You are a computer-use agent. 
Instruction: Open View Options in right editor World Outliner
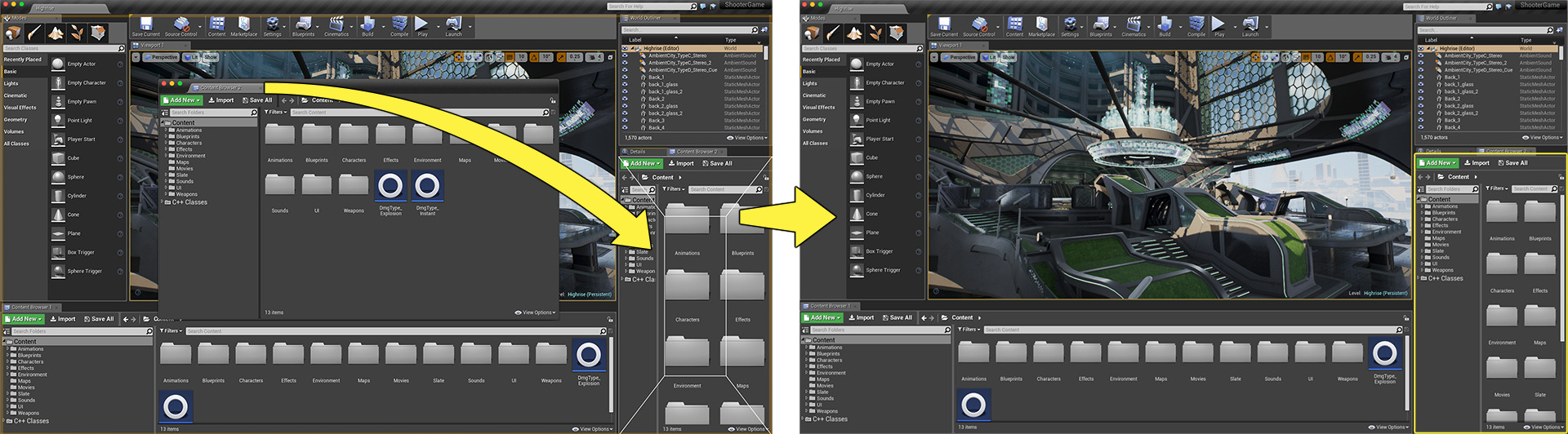1542,137
